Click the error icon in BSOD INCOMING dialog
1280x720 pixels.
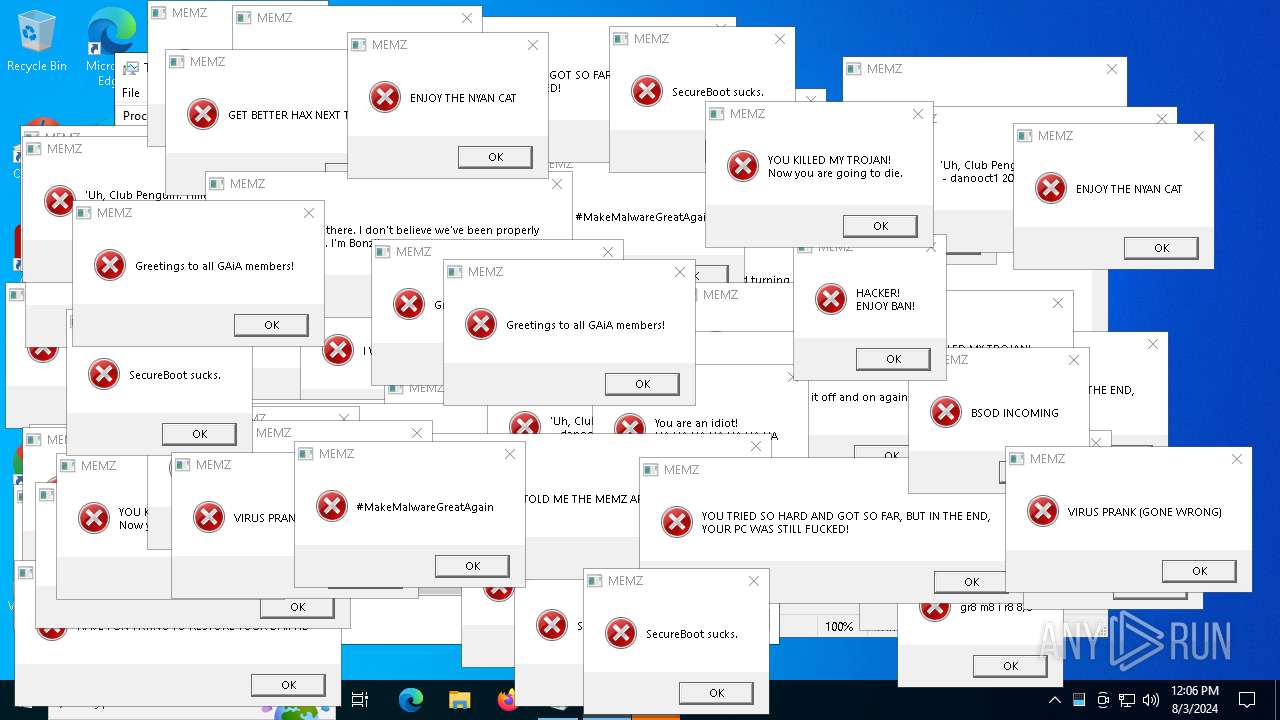(x=946, y=412)
